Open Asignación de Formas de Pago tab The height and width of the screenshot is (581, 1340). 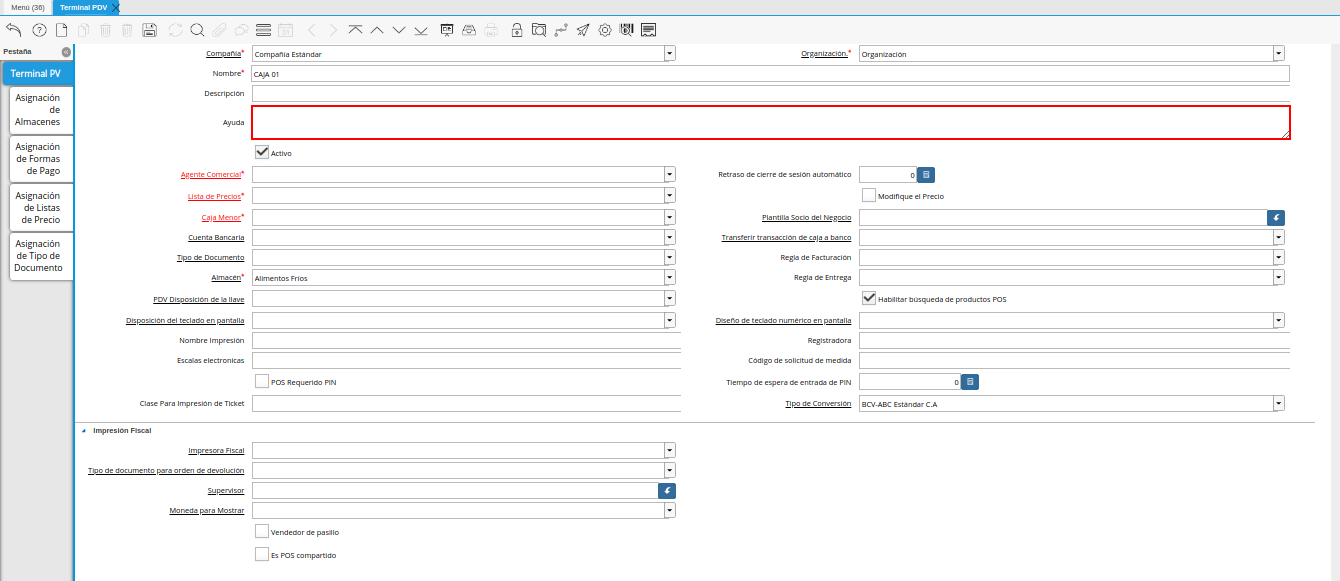click(41, 159)
